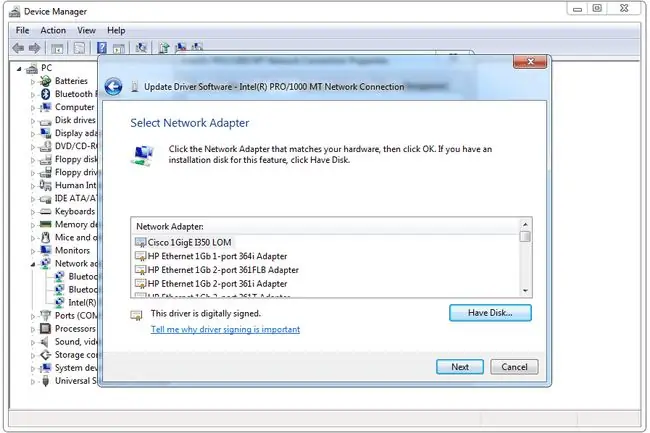Click the Universal Serial Bus icon
Image resolution: width=650 pixels, height=433 pixels.
pyautogui.click(x=46, y=381)
